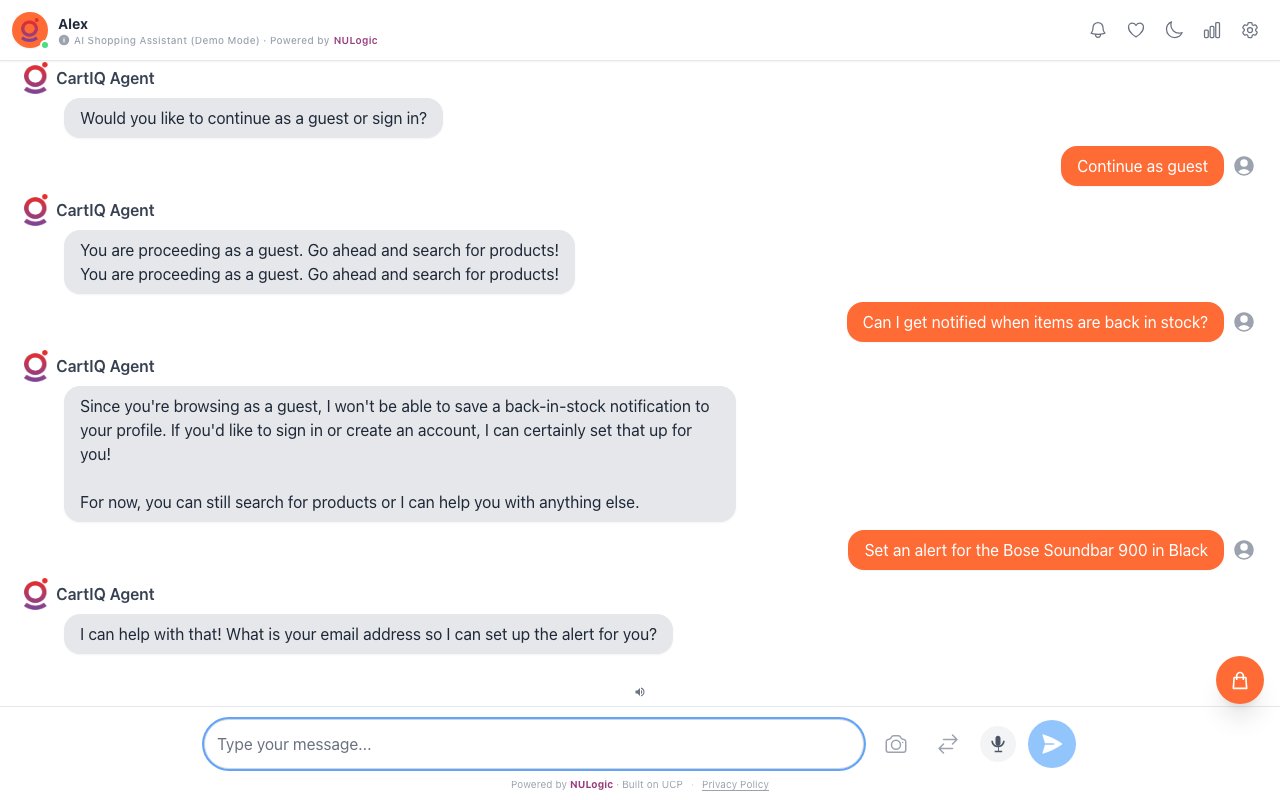
Task: Toggle the small speaker sound icon
Action: pos(640,691)
